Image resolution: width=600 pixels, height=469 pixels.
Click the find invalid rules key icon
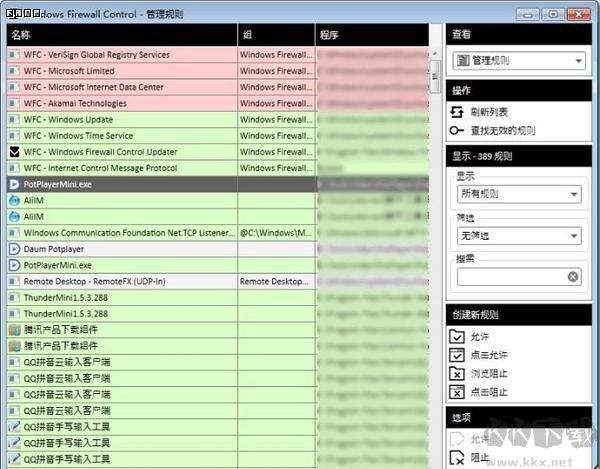point(457,130)
